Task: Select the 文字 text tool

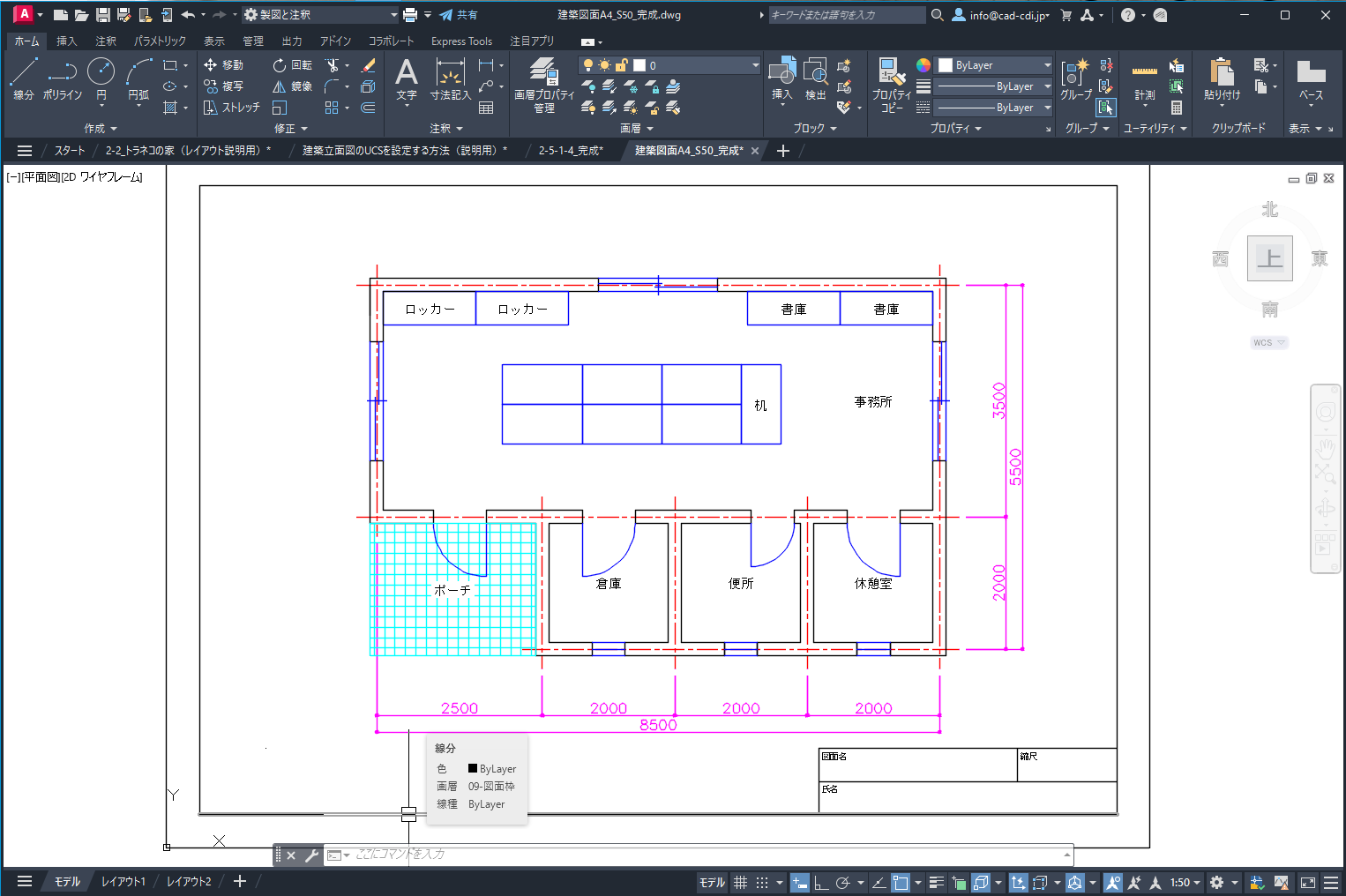Action: click(407, 79)
